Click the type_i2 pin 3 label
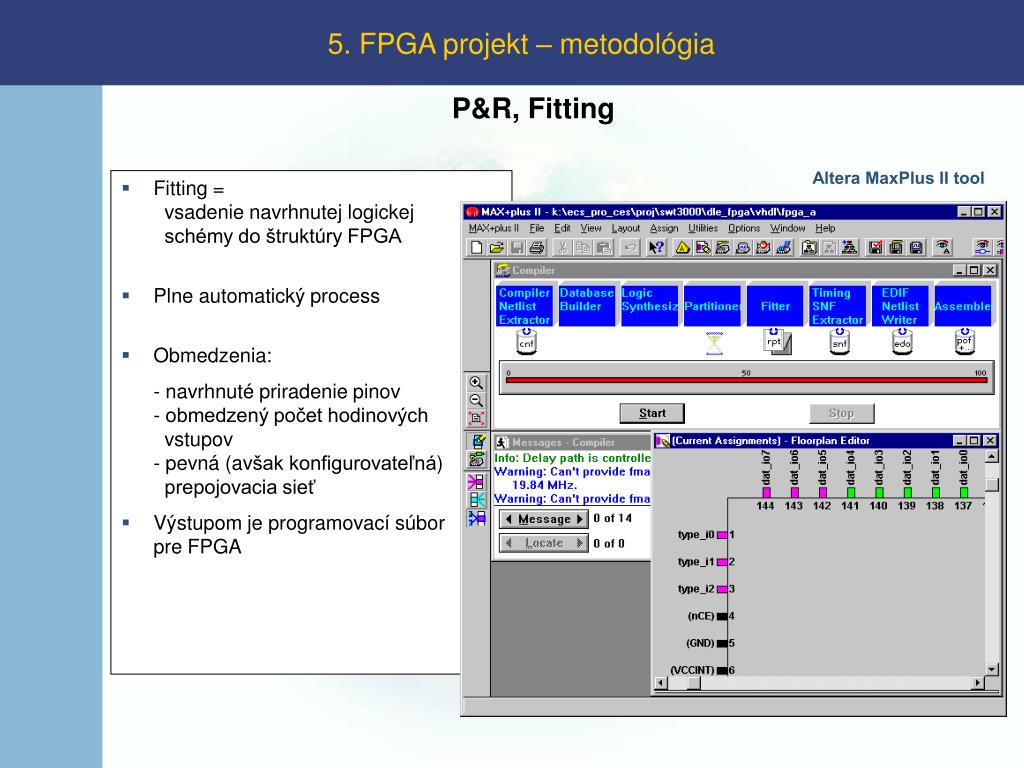 click(696, 589)
